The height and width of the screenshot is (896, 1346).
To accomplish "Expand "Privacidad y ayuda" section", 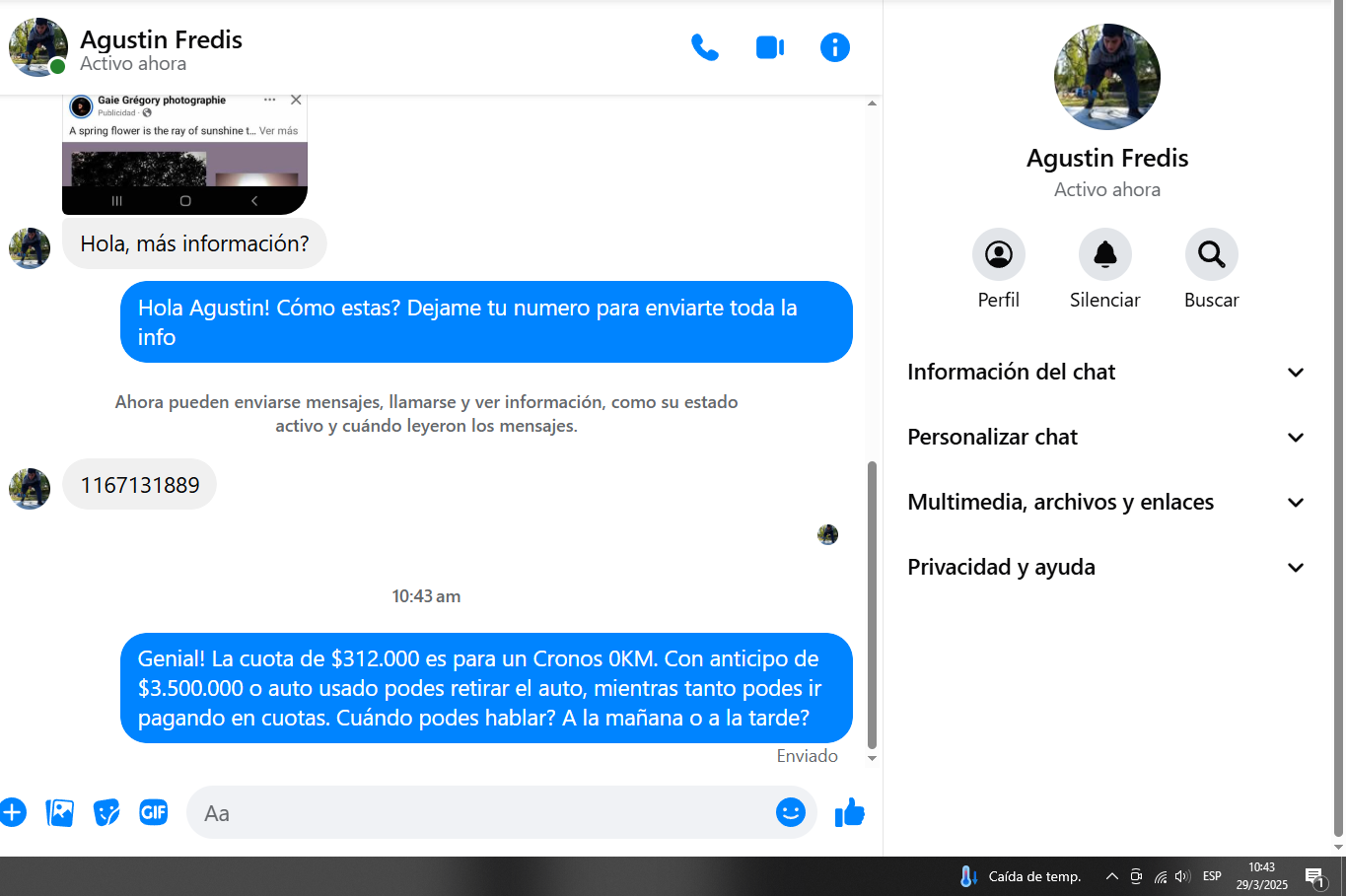I will (x=1106, y=567).
